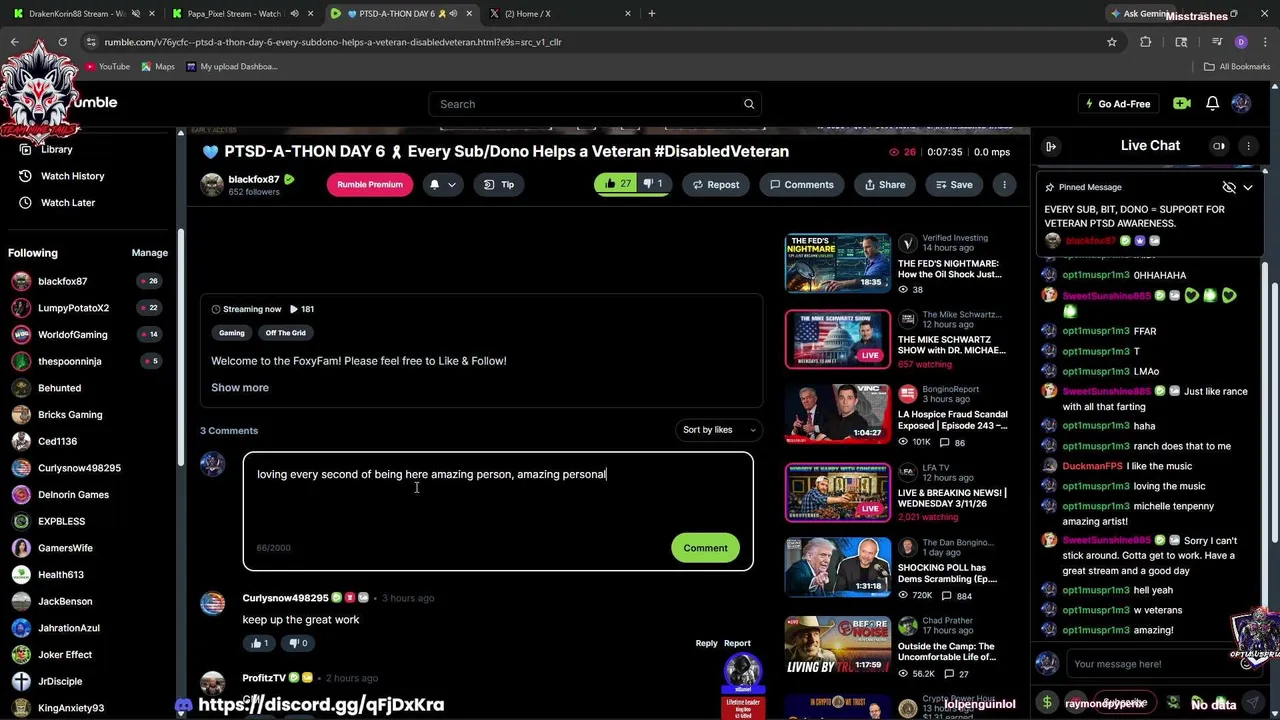This screenshot has width=1280, height=720.
Task: Toggle Live Chat theater layout icon
Action: [1219, 146]
